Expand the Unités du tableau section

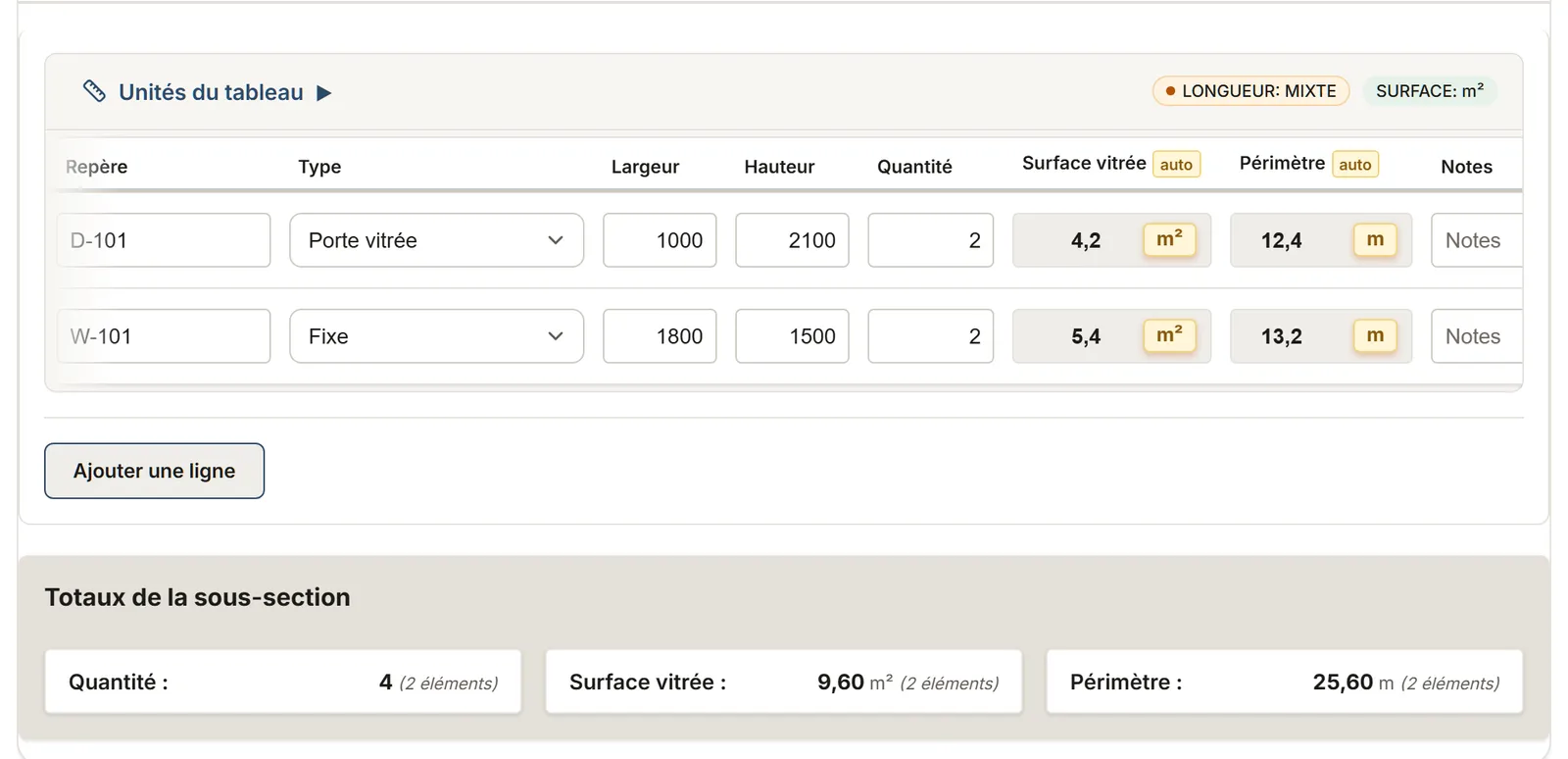pyautogui.click(x=323, y=93)
